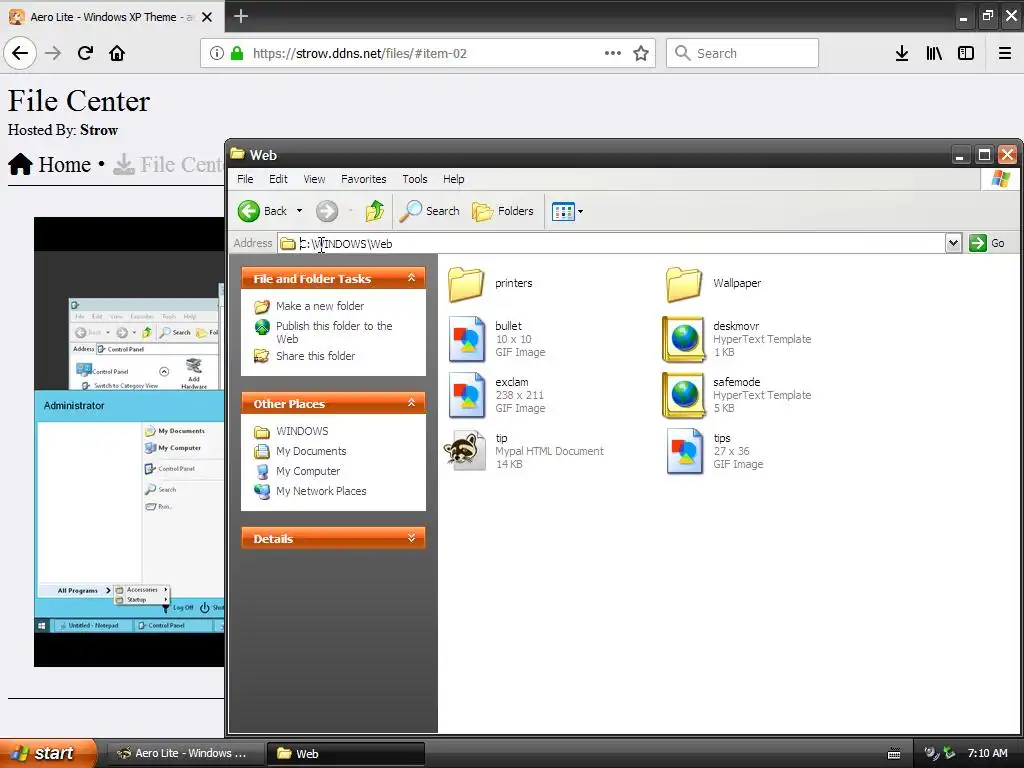Viewport: 1024px width, 768px height.
Task: Open the View menu
Action: point(314,179)
